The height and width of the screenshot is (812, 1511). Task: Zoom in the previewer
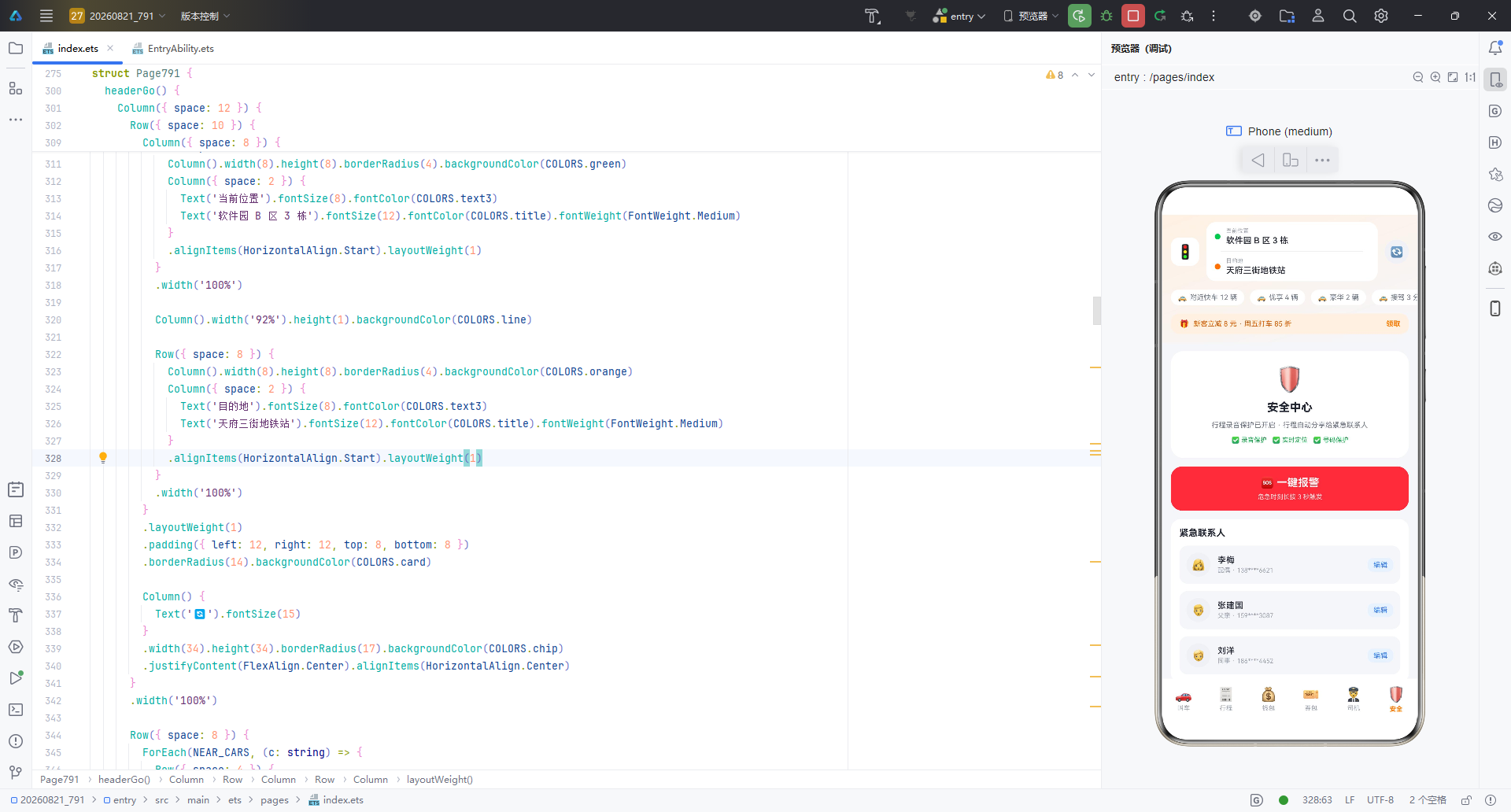coord(1435,77)
